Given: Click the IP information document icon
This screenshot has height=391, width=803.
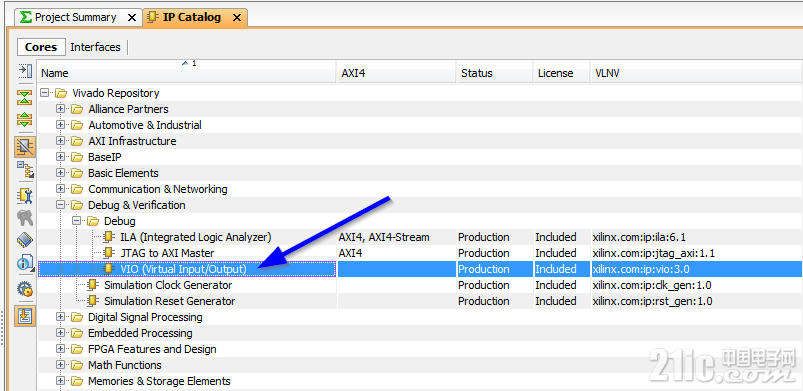Looking at the screenshot, I should [25, 262].
